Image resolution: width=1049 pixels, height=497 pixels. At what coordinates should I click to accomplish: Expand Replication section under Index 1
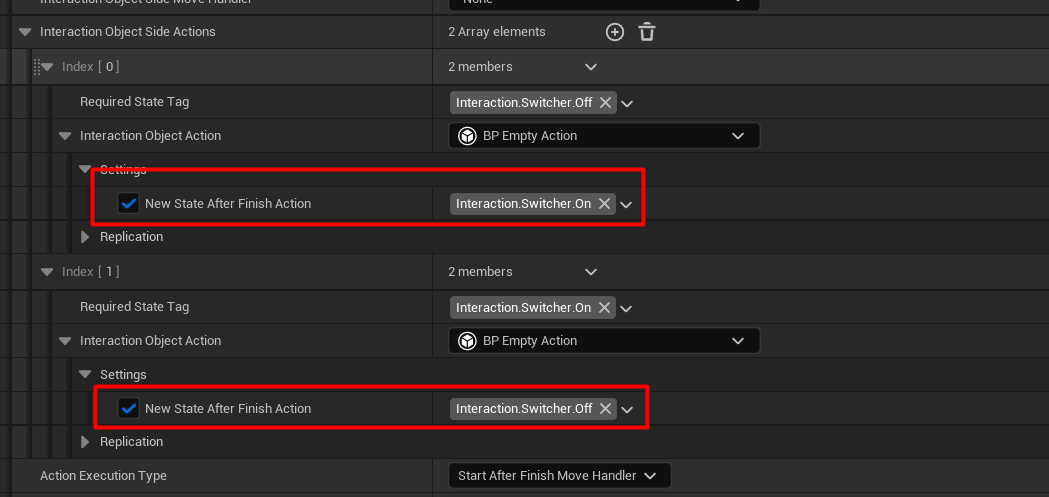coord(85,442)
